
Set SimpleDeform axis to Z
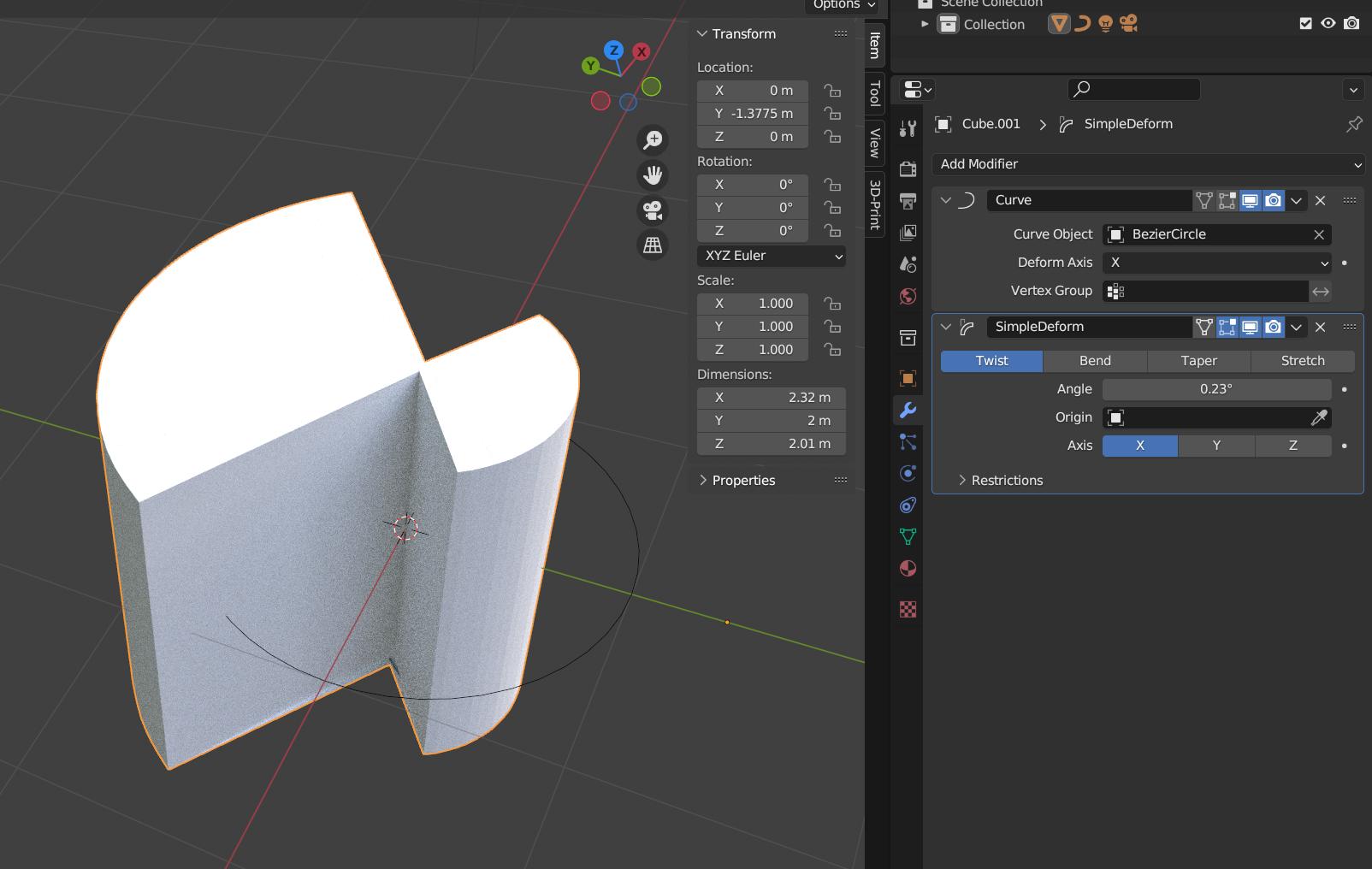1293,446
